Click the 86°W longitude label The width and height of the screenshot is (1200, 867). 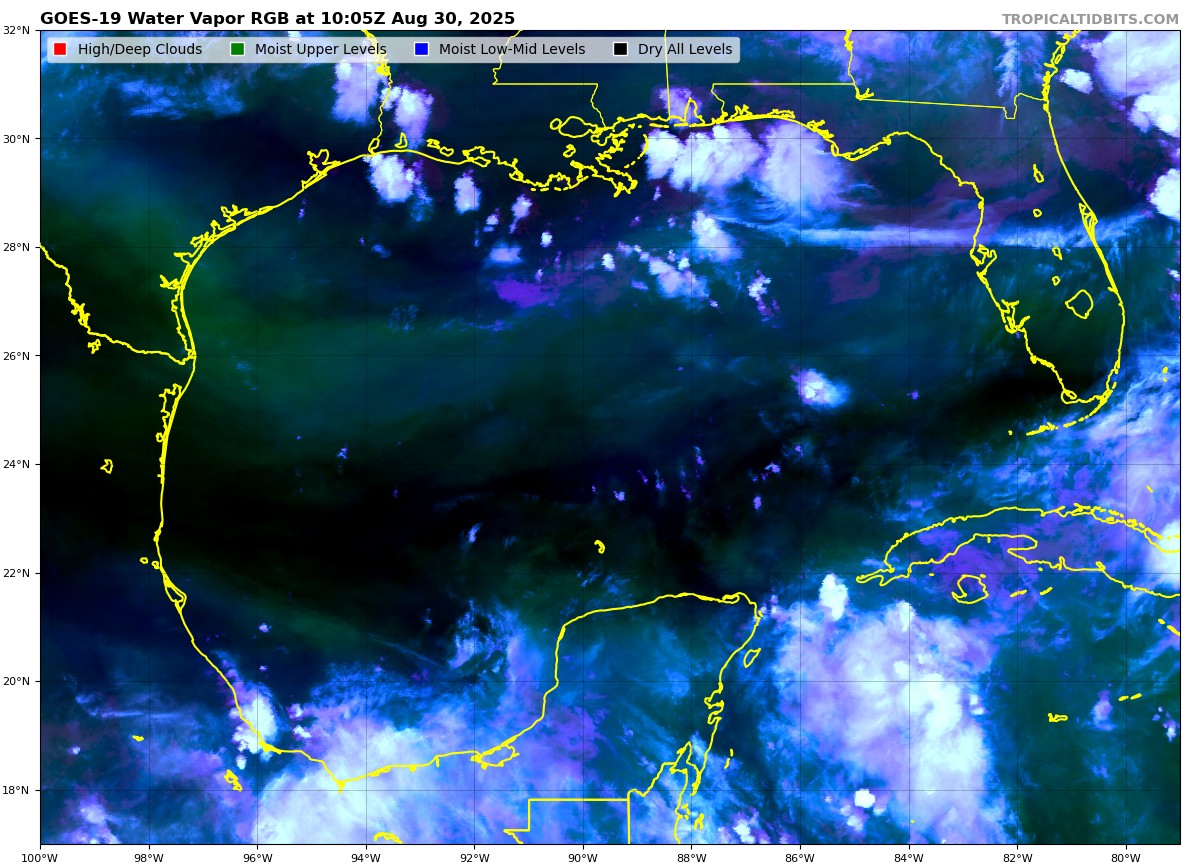click(800, 857)
